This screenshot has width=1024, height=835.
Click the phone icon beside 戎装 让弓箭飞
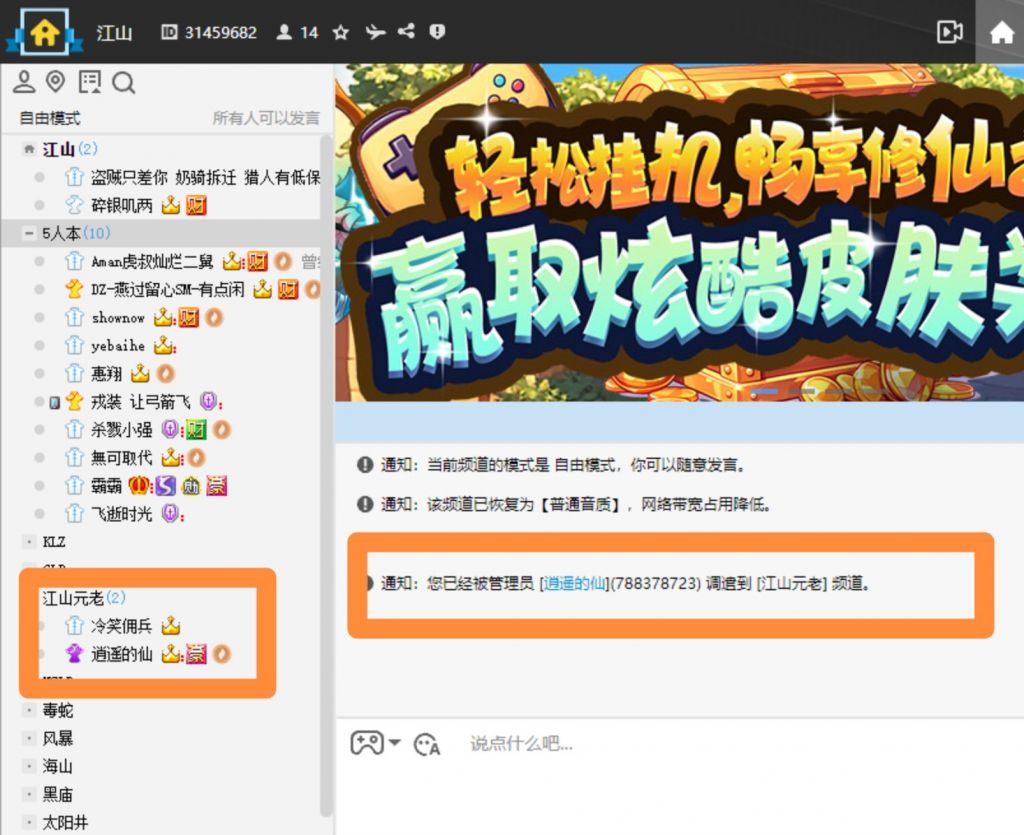(55, 402)
